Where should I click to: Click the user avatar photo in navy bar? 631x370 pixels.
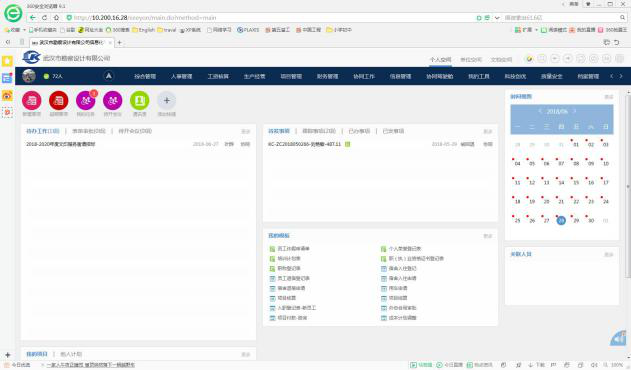click(x=29, y=76)
